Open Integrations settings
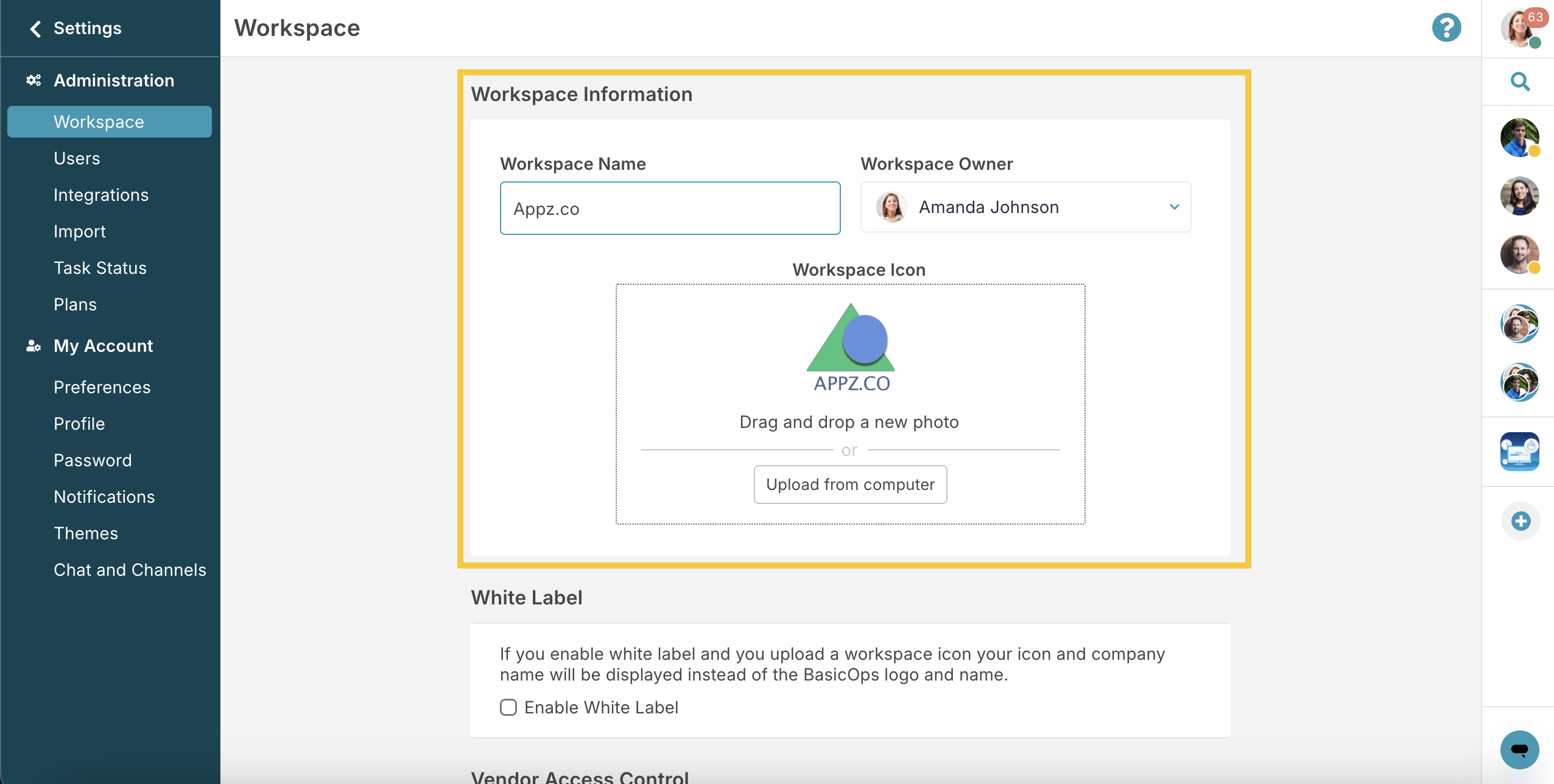This screenshot has height=784, width=1554. [x=101, y=195]
